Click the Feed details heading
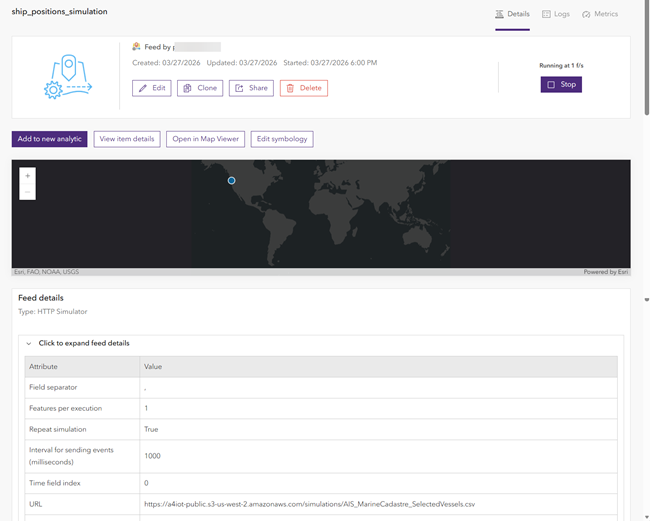The image size is (650, 521). (x=41, y=298)
